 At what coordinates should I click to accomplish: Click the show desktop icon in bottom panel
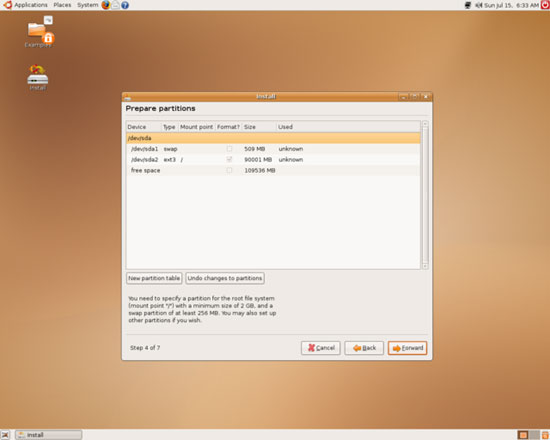5,435
